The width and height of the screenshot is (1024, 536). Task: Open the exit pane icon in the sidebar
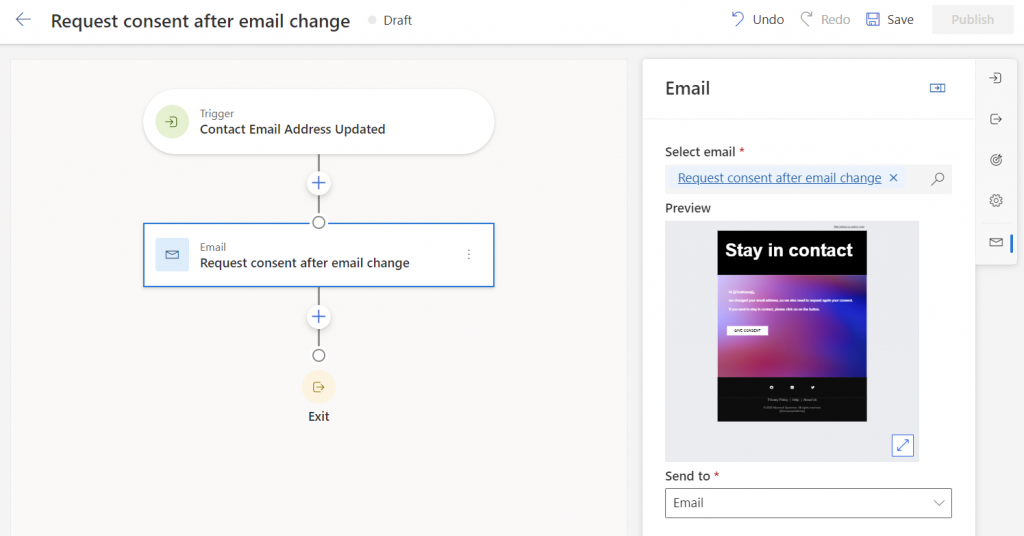click(x=995, y=119)
